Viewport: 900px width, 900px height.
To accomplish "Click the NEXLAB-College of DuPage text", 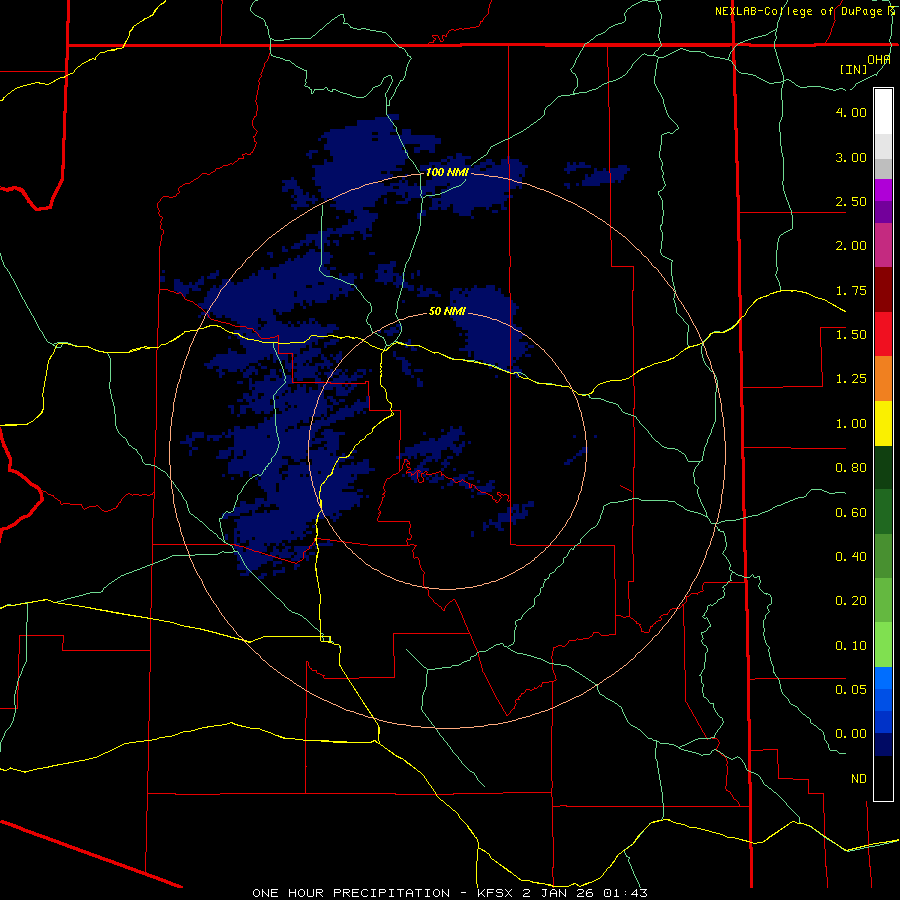I will (798, 11).
